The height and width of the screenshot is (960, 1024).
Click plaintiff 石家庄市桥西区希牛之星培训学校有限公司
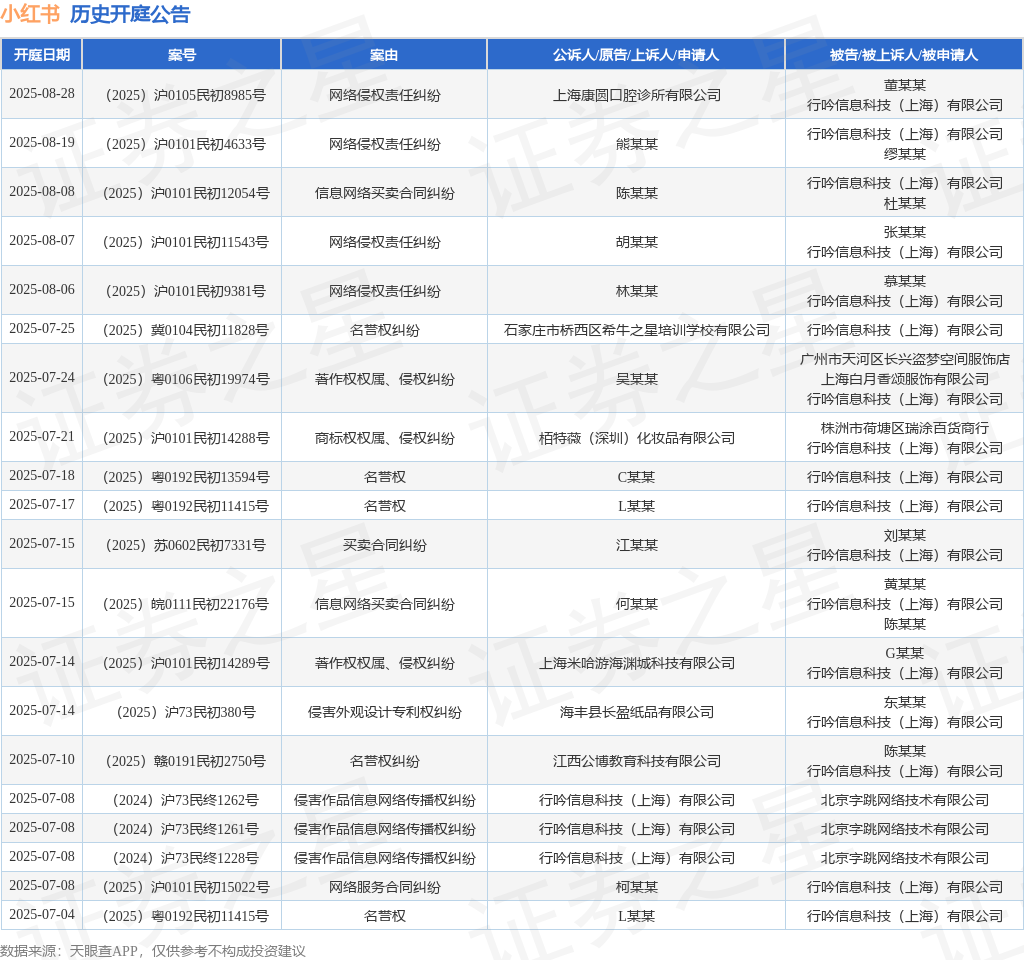(x=637, y=330)
